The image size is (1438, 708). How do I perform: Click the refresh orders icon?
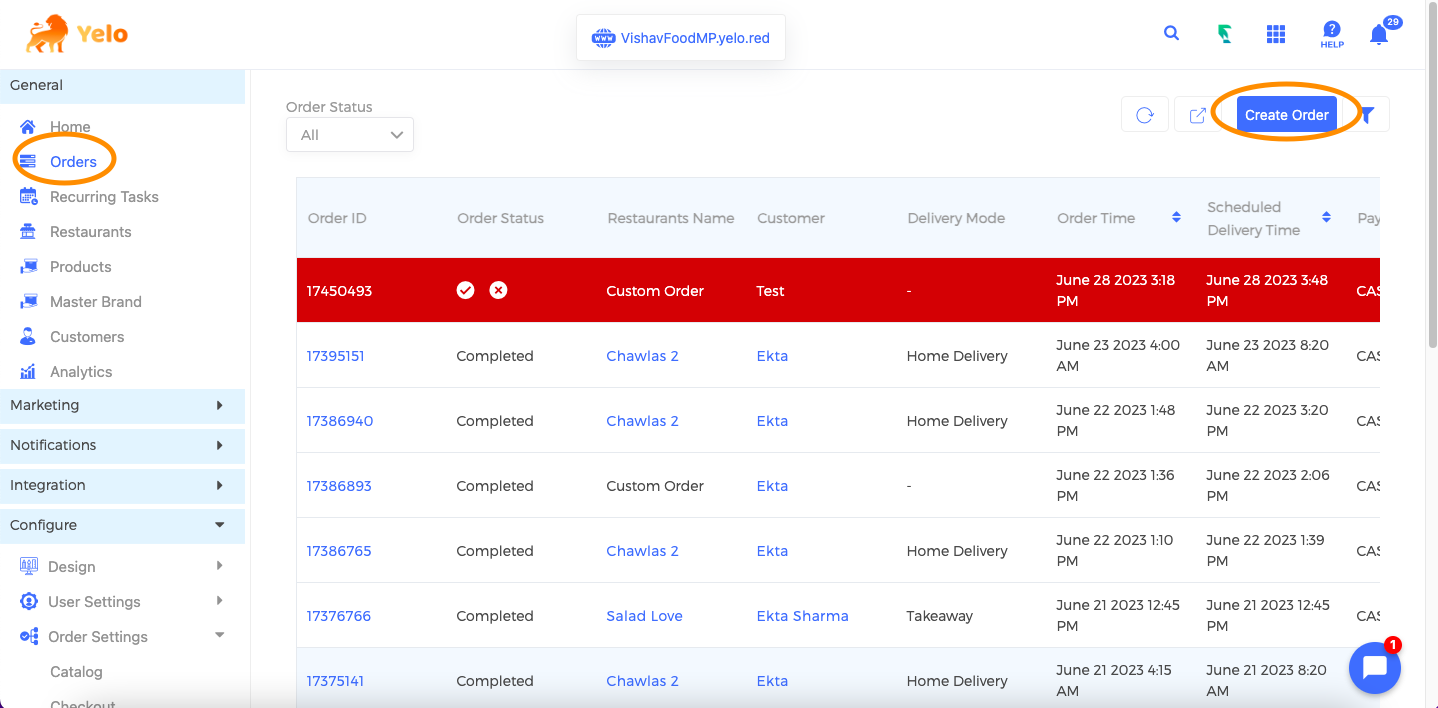pyautogui.click(x=1145, y=115)
